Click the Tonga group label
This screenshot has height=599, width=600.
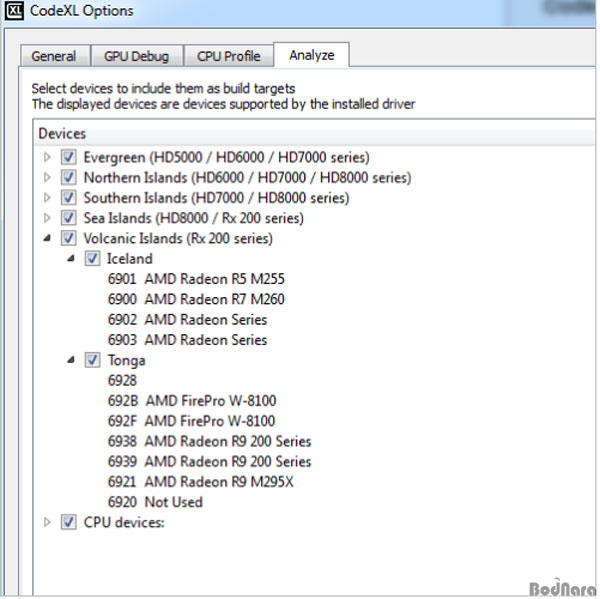[x=126, y=361]
